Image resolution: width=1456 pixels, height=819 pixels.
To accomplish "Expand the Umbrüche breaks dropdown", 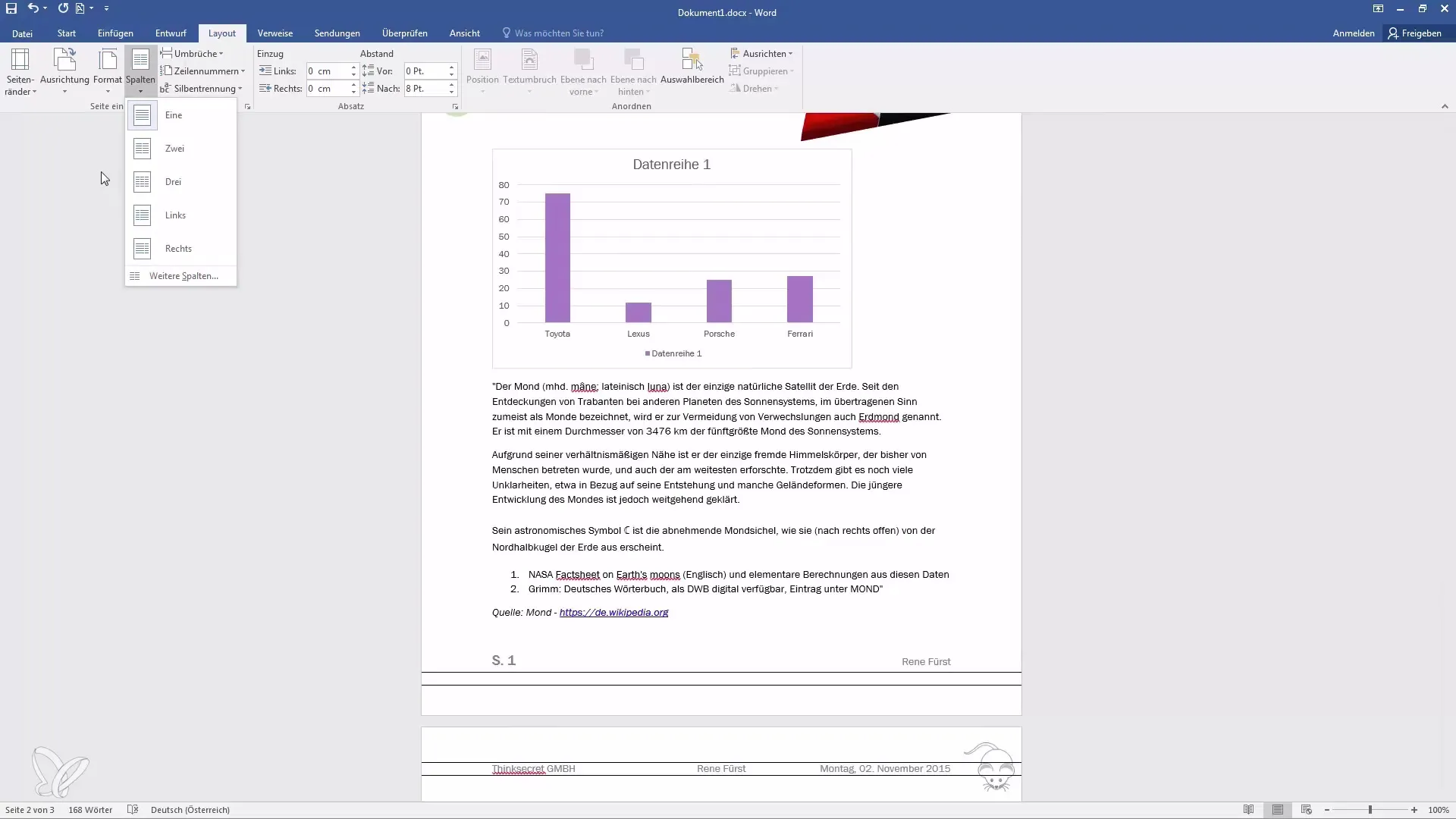I will 192,54.
